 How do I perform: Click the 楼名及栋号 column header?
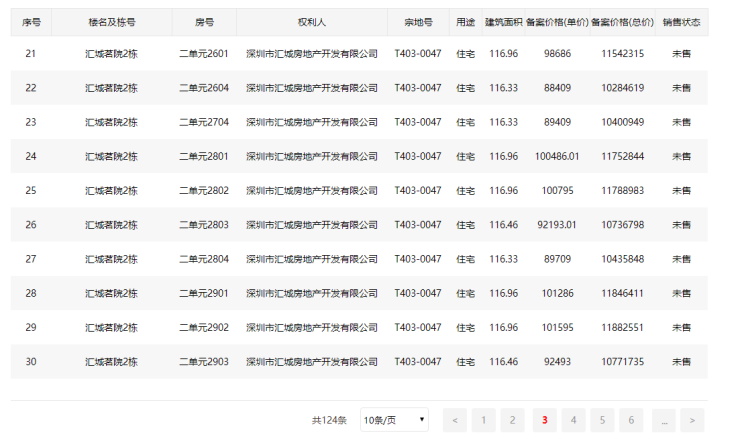click(111, 21)
